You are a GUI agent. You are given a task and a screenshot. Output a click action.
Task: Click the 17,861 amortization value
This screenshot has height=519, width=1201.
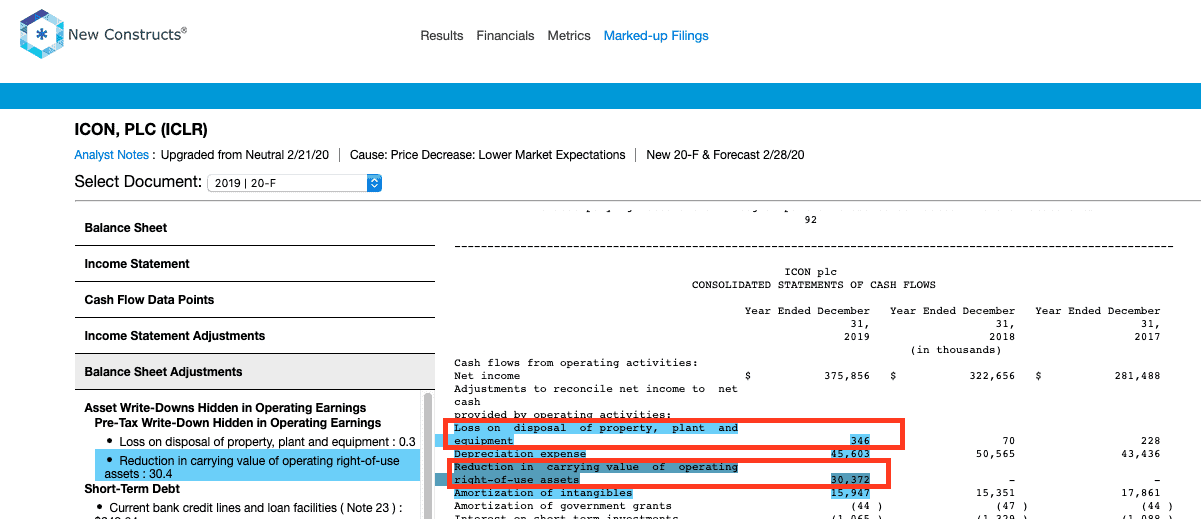[x=1140, y=493]
